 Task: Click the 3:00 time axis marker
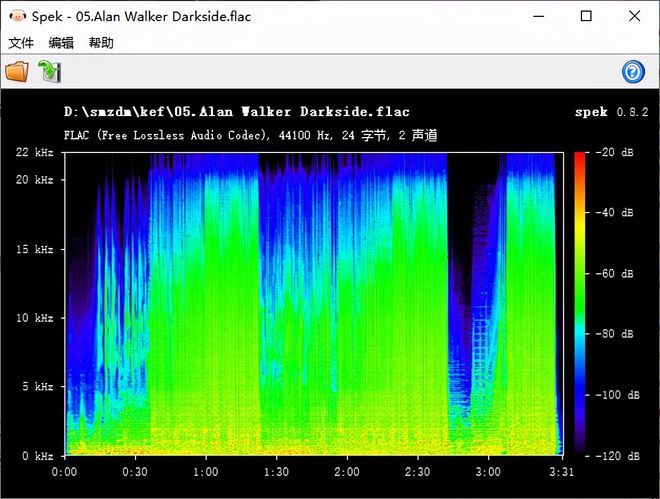click(488, 472)
